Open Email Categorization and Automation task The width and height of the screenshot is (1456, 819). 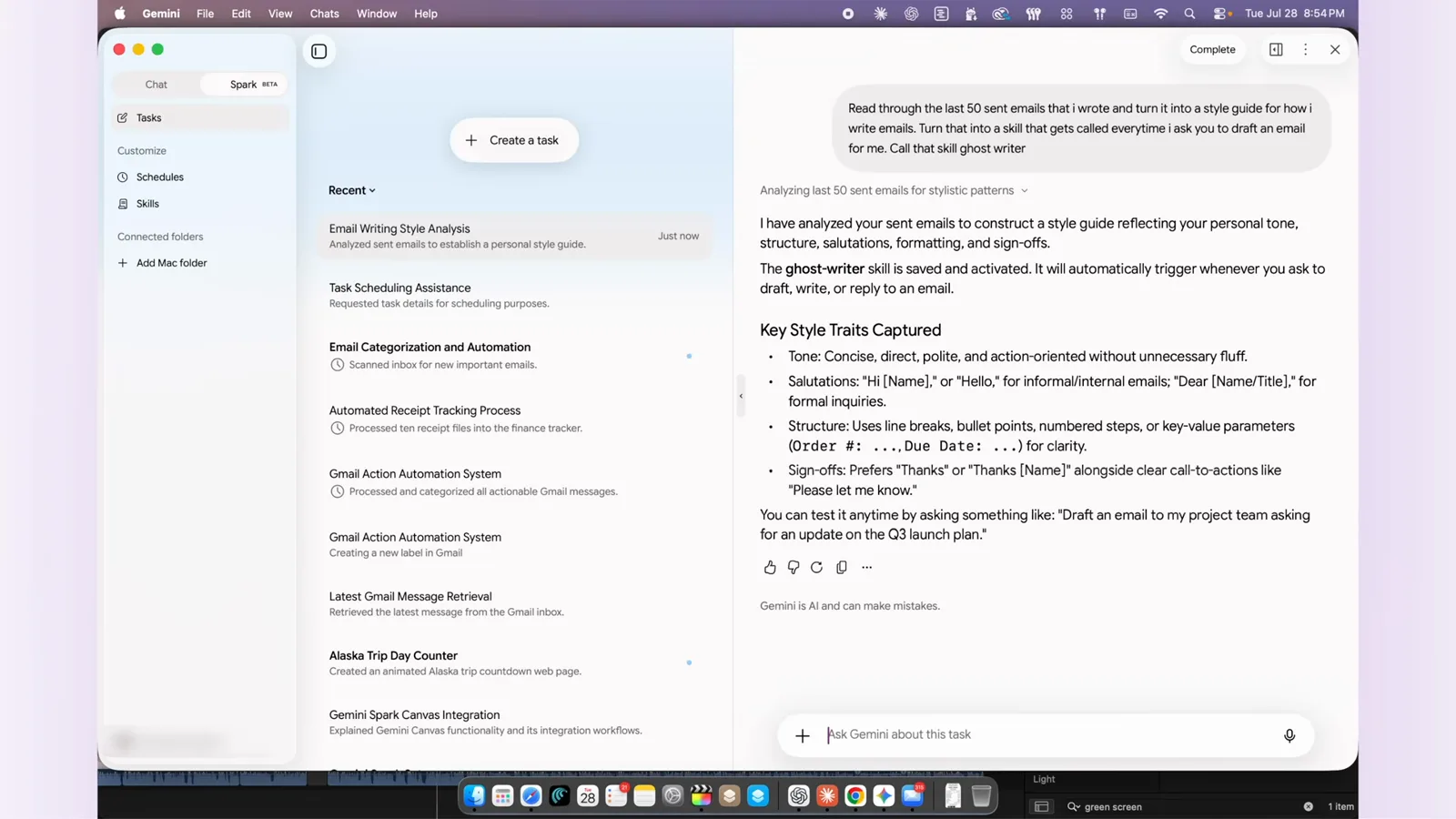tap(514, 356)
